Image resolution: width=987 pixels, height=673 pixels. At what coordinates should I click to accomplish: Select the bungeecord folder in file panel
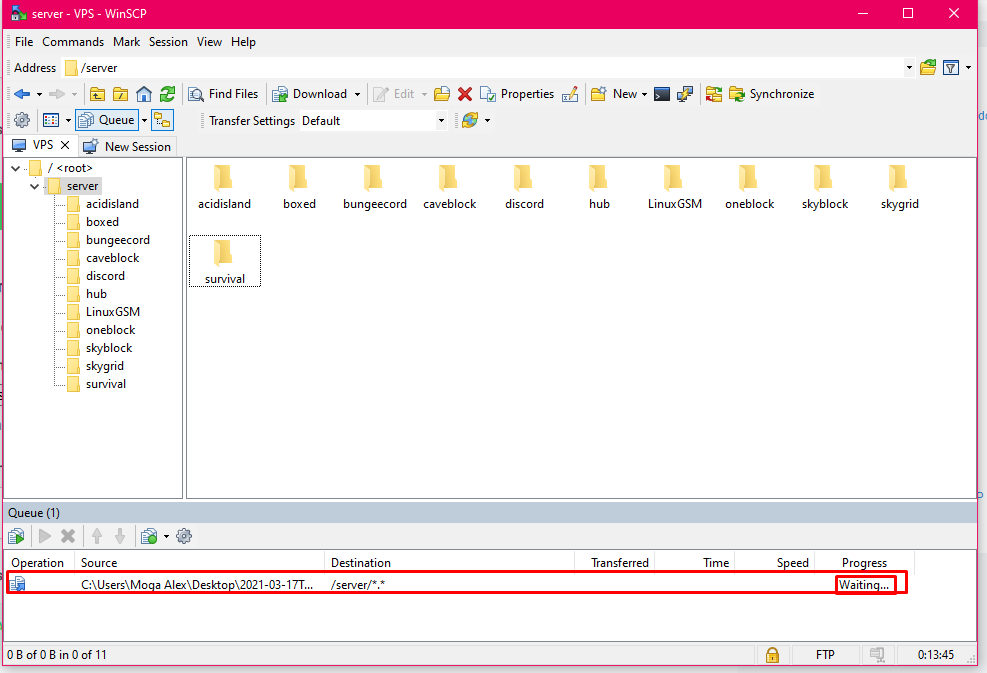coord(374,187)
